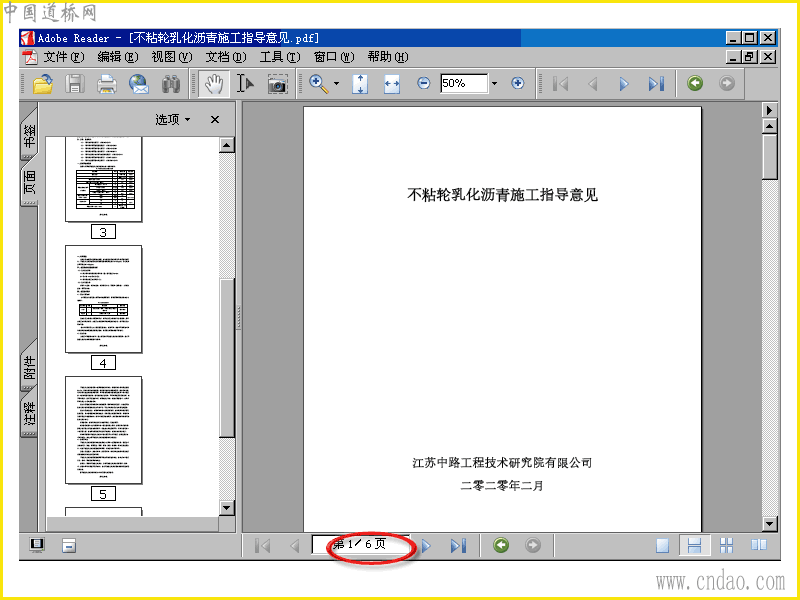Switch to Single Page layout
Screen dimensions: 800x600
[662, 545]
